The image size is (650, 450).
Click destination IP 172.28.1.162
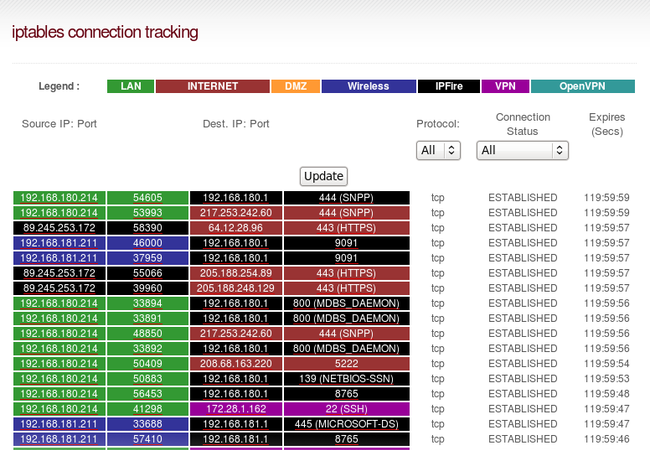[x=236, y=409]
